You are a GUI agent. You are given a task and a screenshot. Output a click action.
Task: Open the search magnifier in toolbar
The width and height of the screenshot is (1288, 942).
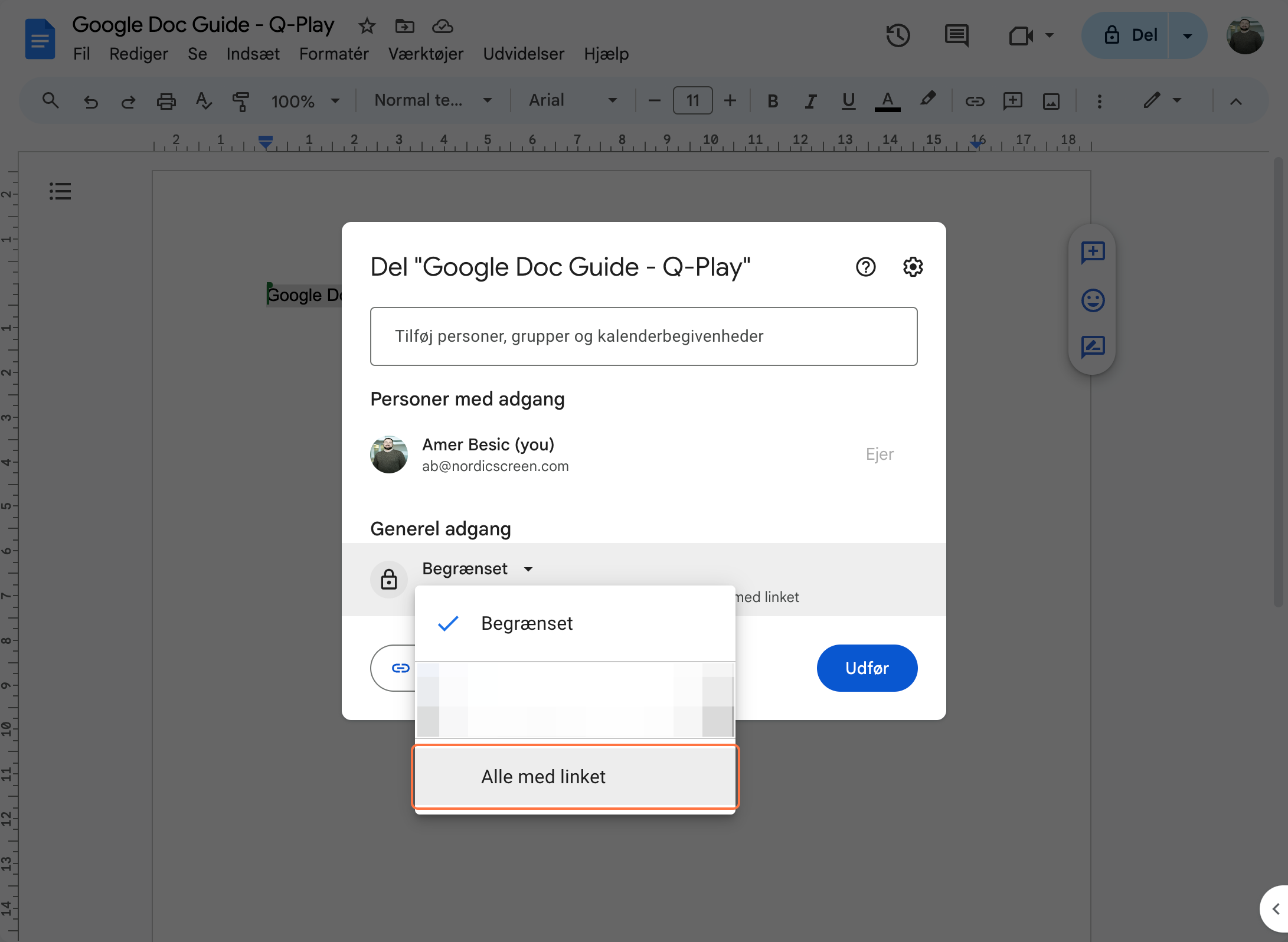(x=51, y=101)
